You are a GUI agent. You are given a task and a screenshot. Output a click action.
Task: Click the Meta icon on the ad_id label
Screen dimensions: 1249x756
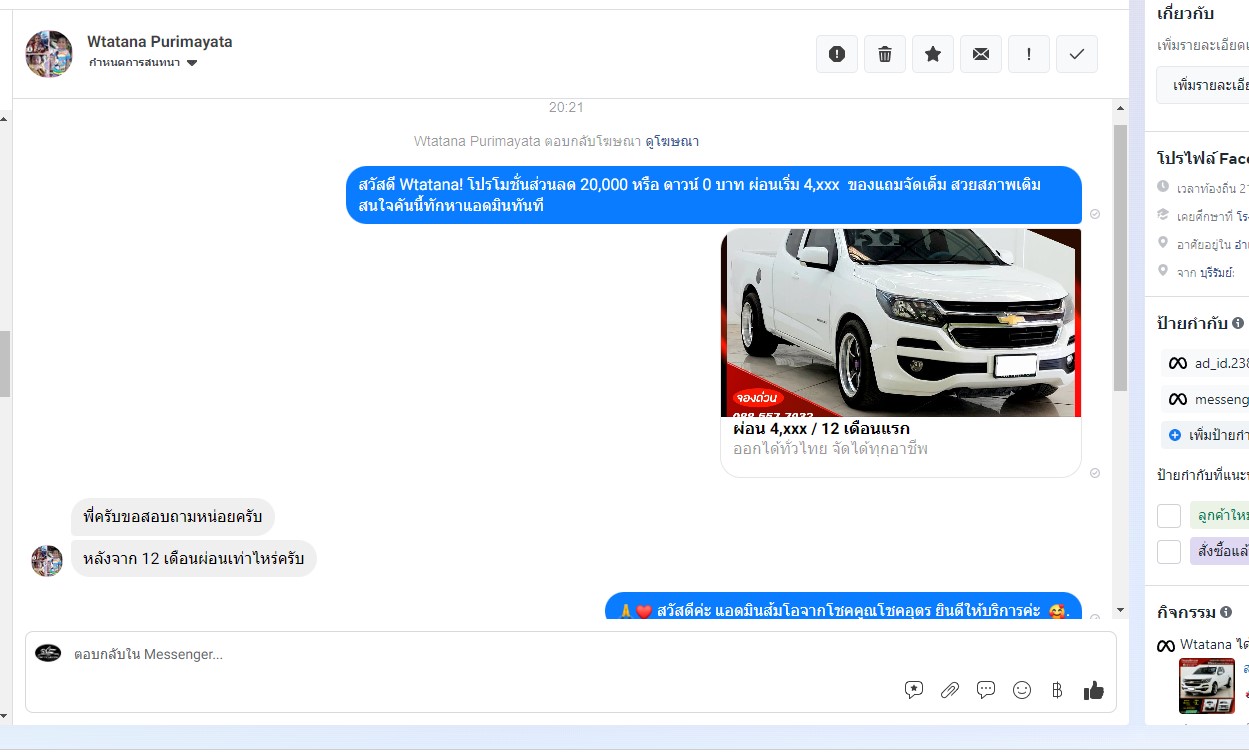1178,363
